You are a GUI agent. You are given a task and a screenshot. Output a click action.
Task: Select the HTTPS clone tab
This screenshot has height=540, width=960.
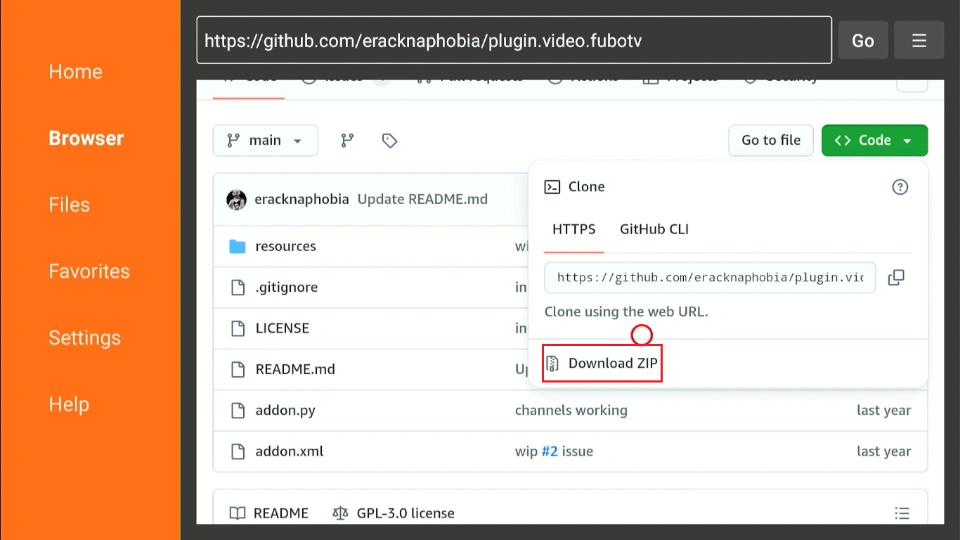pyautogui.click(x=574, y=229)
